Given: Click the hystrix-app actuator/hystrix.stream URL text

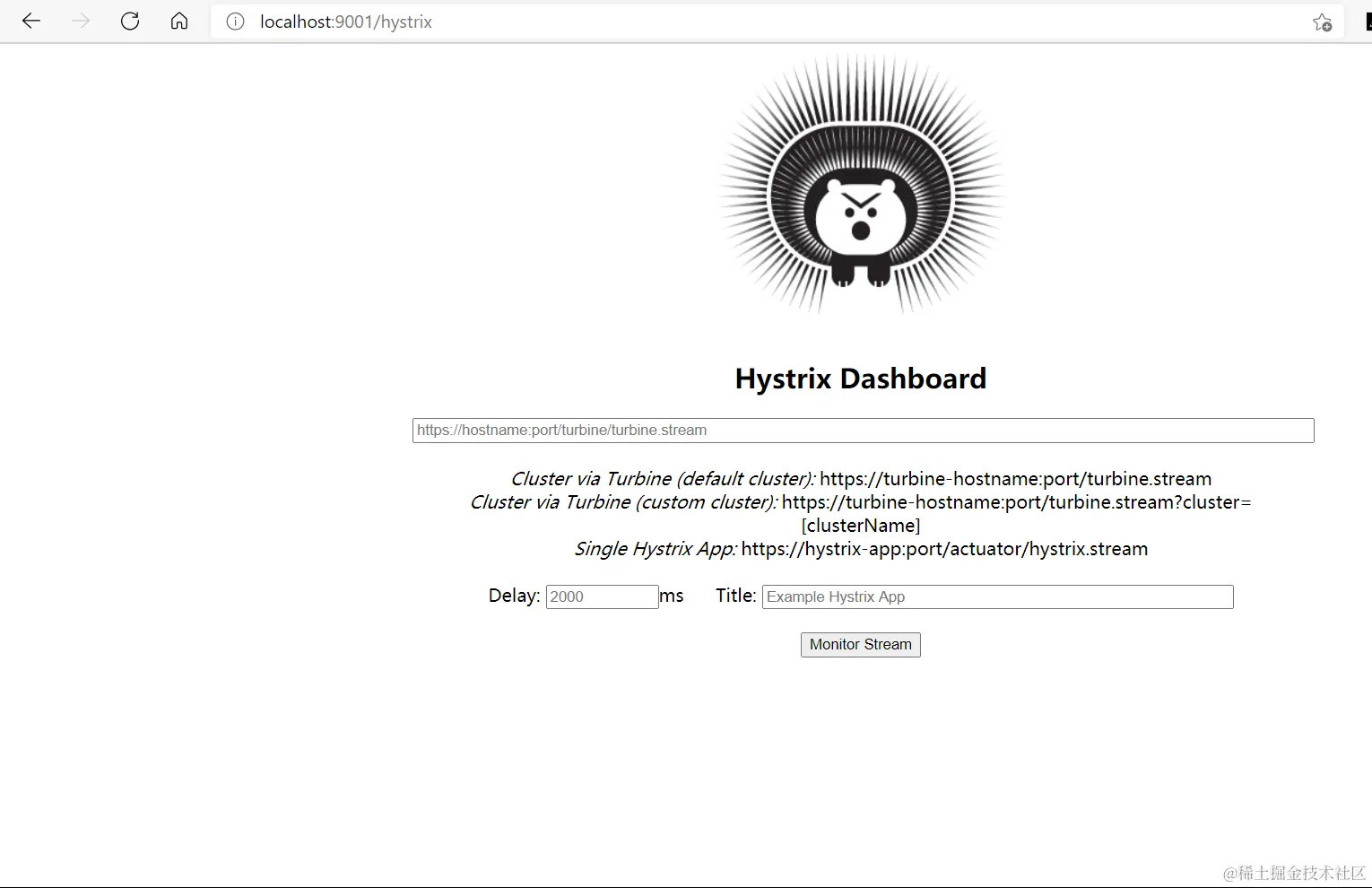Looking at the screenshot, I should coord(944,549).
